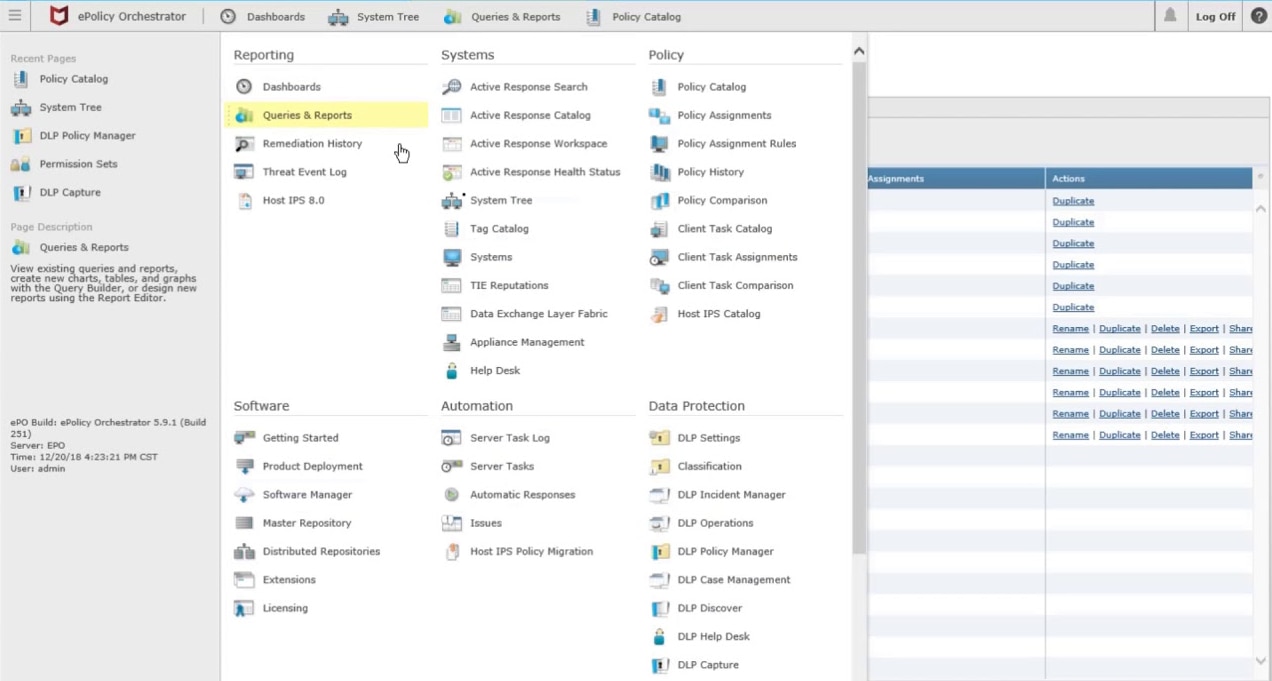This screenshot has height=681, width=1272.
Task: Click the Automatic Responses icon
Action: [x=451, y=494]
